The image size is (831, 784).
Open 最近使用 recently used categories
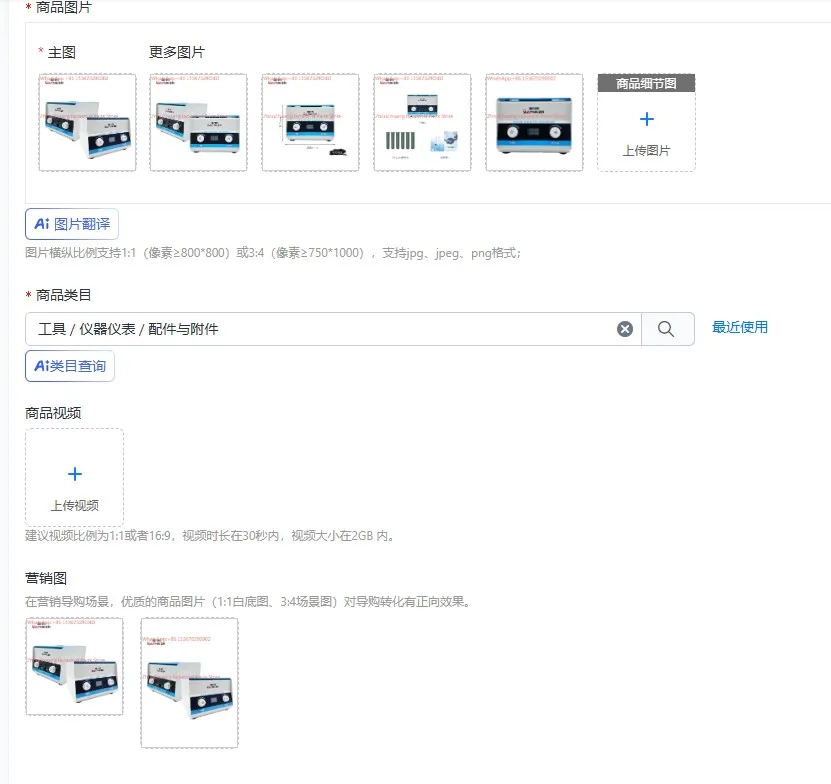(740, 327)
